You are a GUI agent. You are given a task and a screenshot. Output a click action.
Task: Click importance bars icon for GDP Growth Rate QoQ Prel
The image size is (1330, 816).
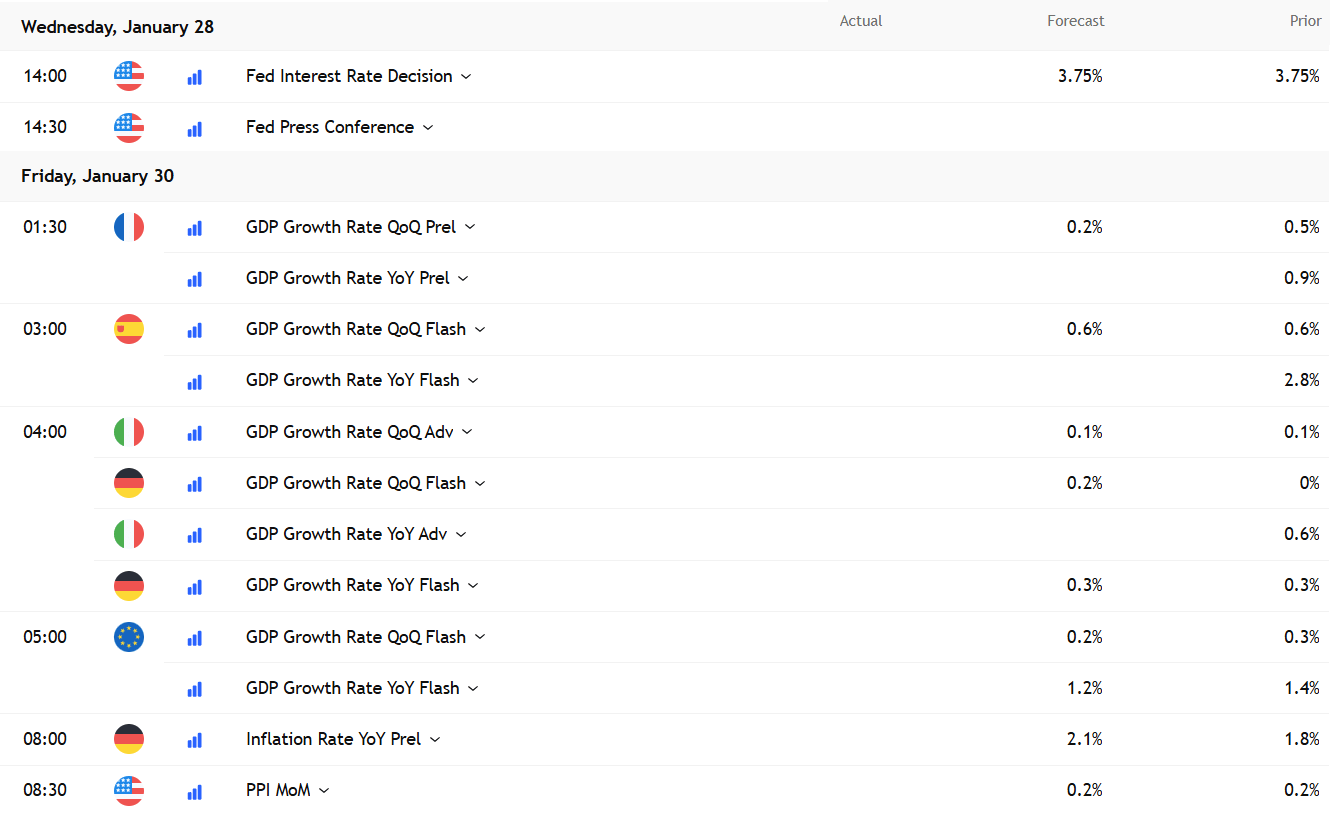(x=194, y=228)
